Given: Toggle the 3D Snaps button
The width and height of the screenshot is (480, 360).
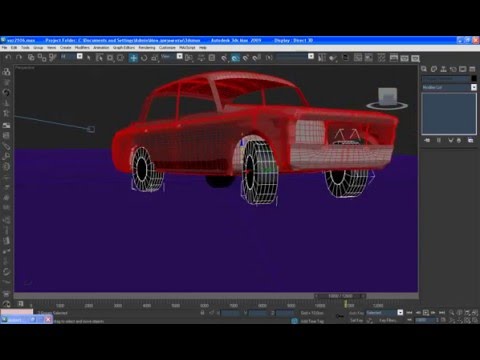Looking at the screenshot, I should coord(224,58).
